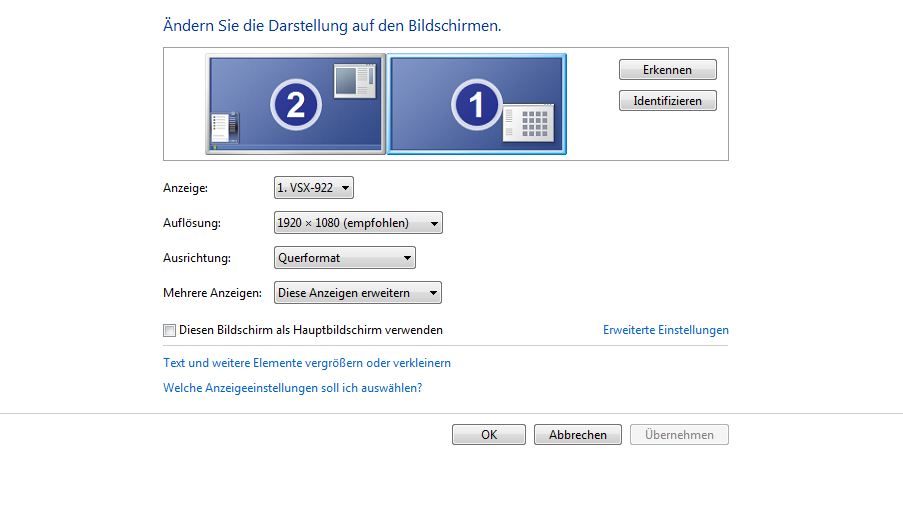Viewport: 903px width, 513px height.
Task: Click the Übernehmen button
Action: coord(679,435)
